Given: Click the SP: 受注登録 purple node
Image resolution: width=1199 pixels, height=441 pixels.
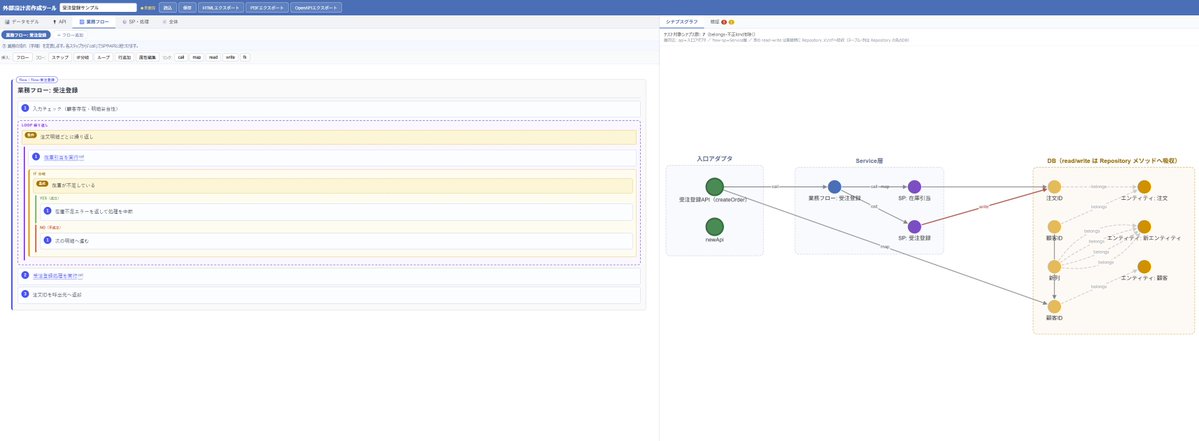Looking at the screenshot, I should click(914, 226).
